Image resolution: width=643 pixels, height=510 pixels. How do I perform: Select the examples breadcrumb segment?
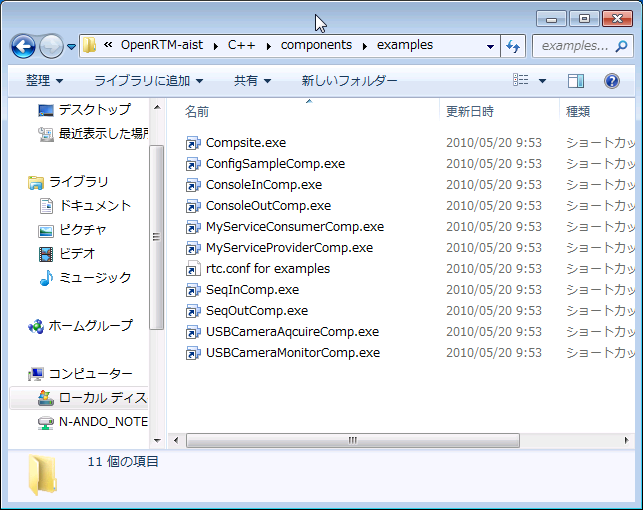(405, 45)
